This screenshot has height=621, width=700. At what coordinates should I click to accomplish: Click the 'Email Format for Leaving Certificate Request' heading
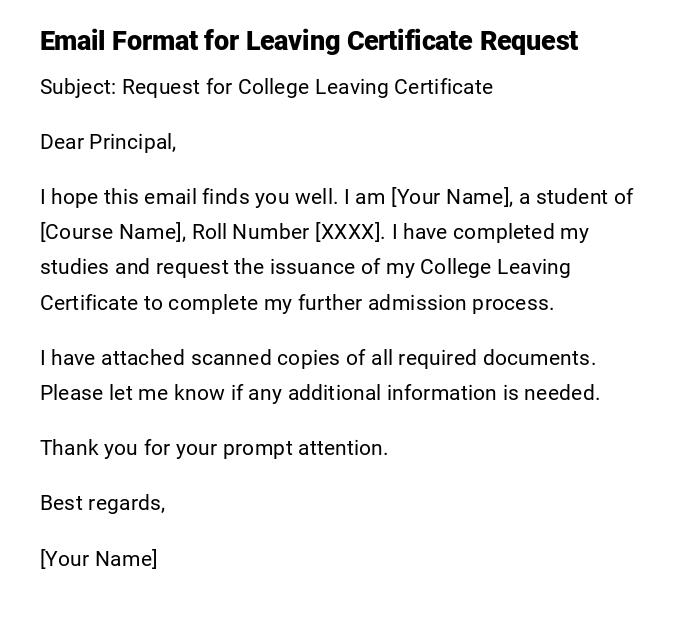[x=308, y=41]
